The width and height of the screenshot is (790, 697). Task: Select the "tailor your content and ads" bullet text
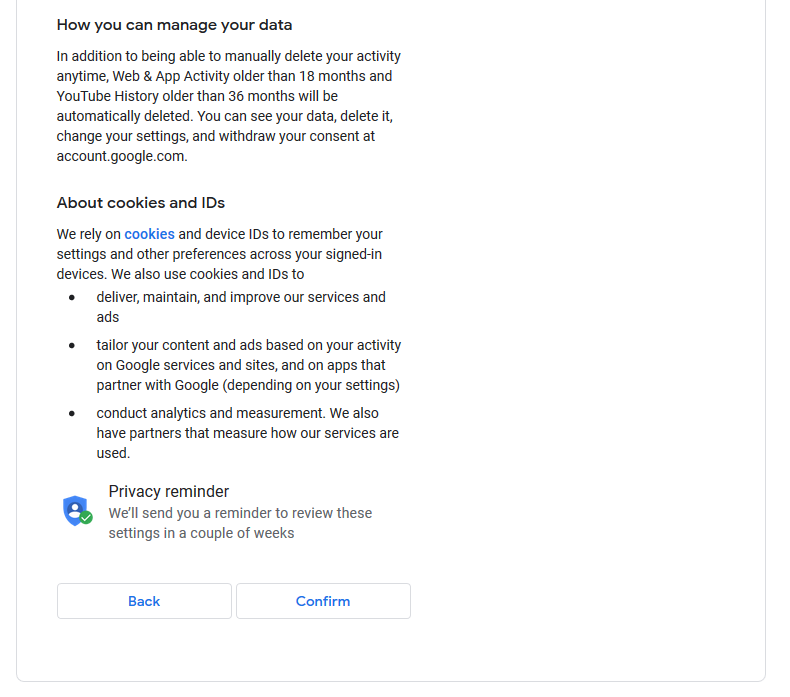[x=248, y=346]
